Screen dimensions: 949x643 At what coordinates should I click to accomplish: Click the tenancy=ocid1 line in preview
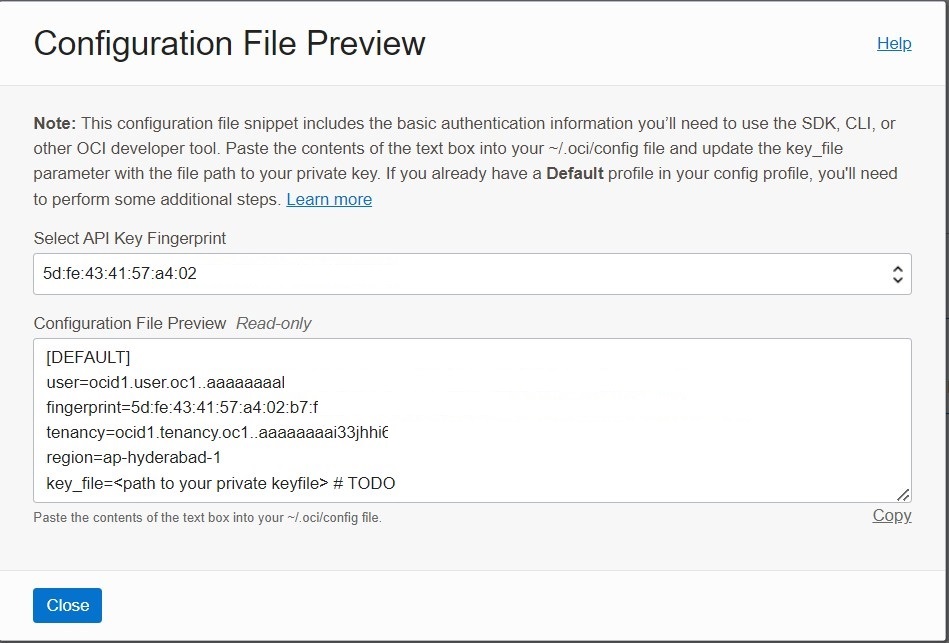217,433
